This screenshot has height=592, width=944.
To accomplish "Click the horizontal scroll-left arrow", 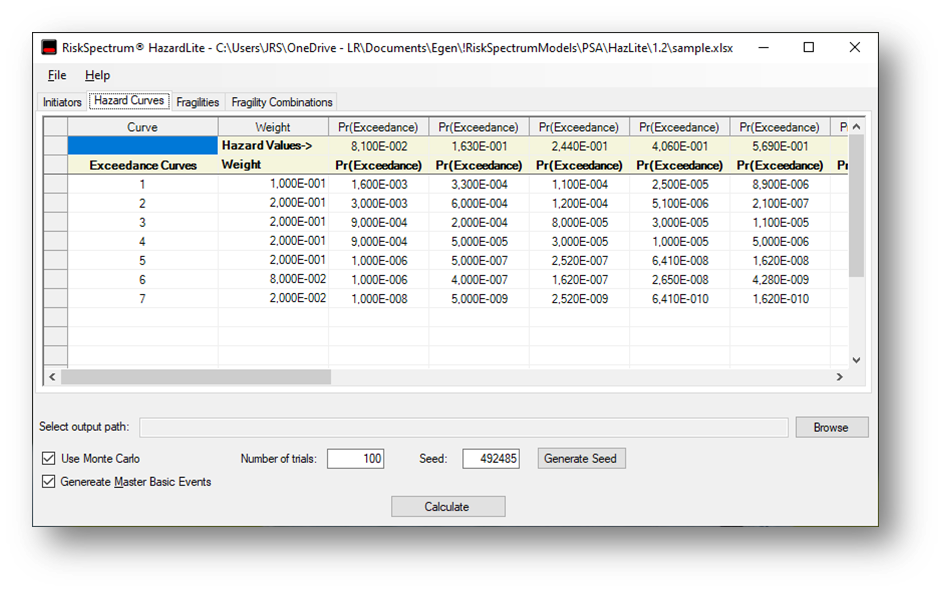I will coord(52,377).
